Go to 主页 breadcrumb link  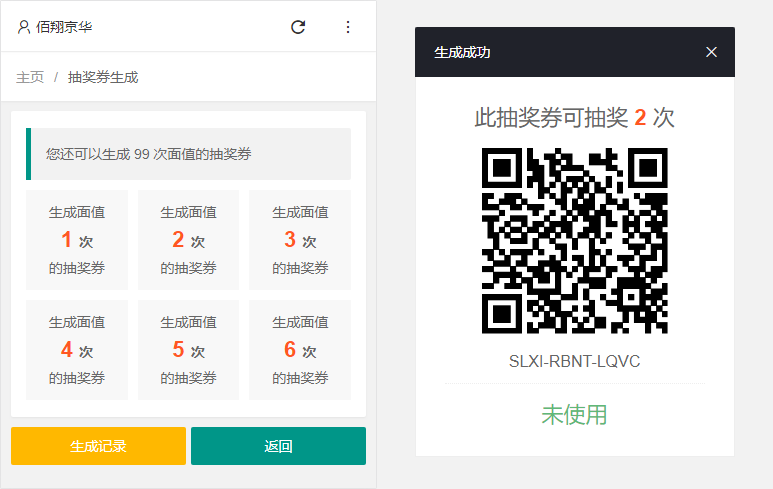30,77
